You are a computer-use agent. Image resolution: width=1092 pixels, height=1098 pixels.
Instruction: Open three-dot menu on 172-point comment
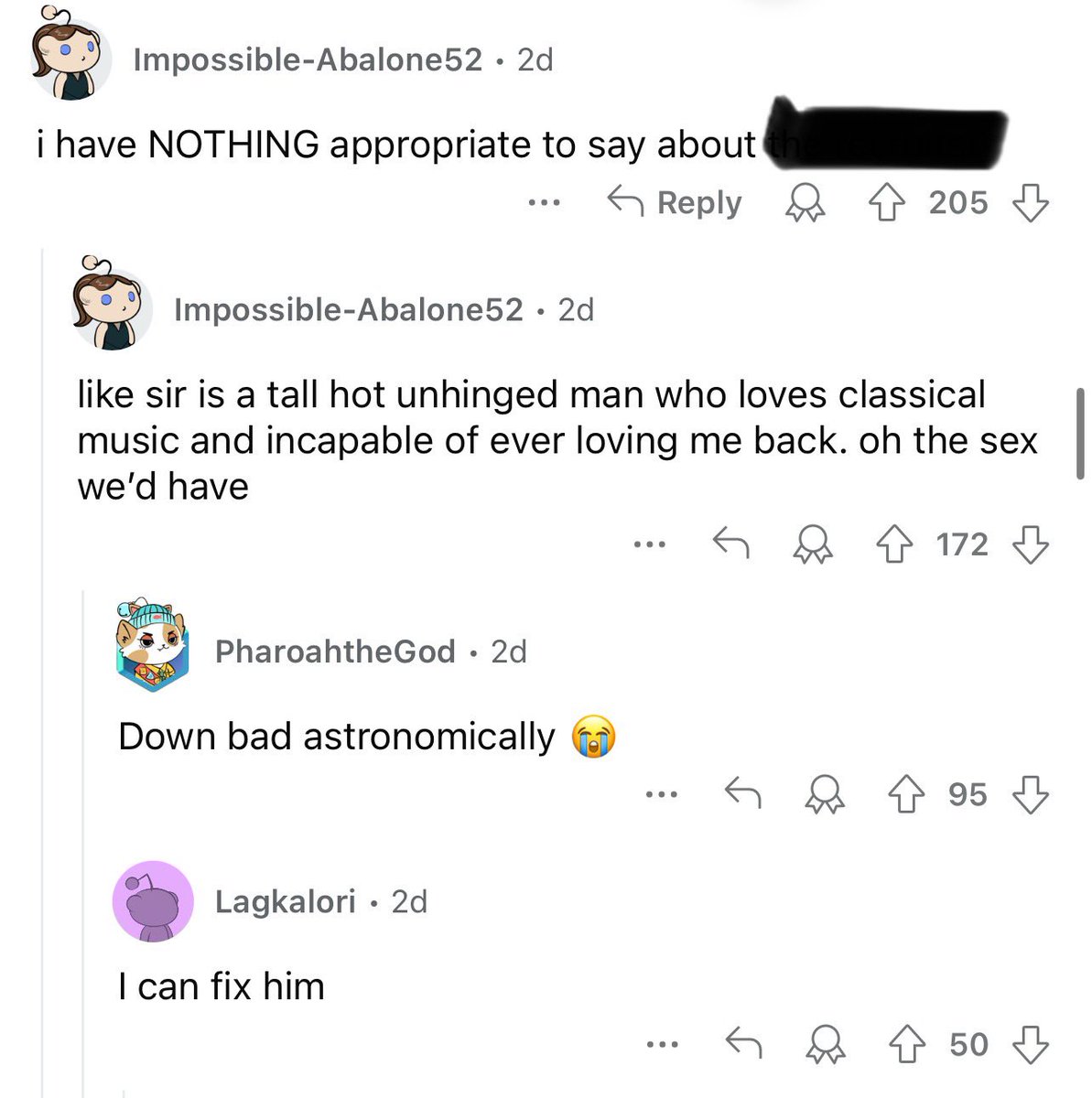[649, 545]
